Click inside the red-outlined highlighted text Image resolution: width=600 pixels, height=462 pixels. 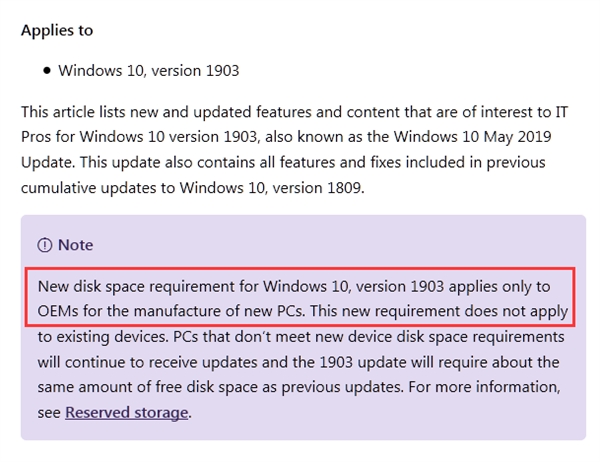tap(300, 299)
